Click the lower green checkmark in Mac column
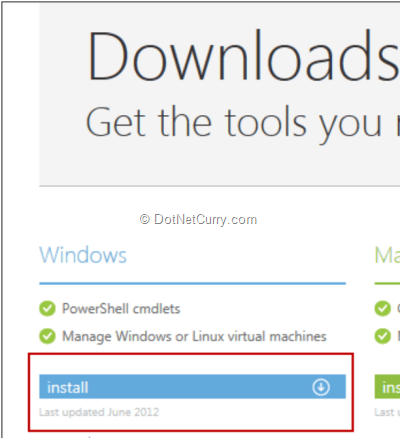Viewport: 400px width, 438px height. (383, 336)
